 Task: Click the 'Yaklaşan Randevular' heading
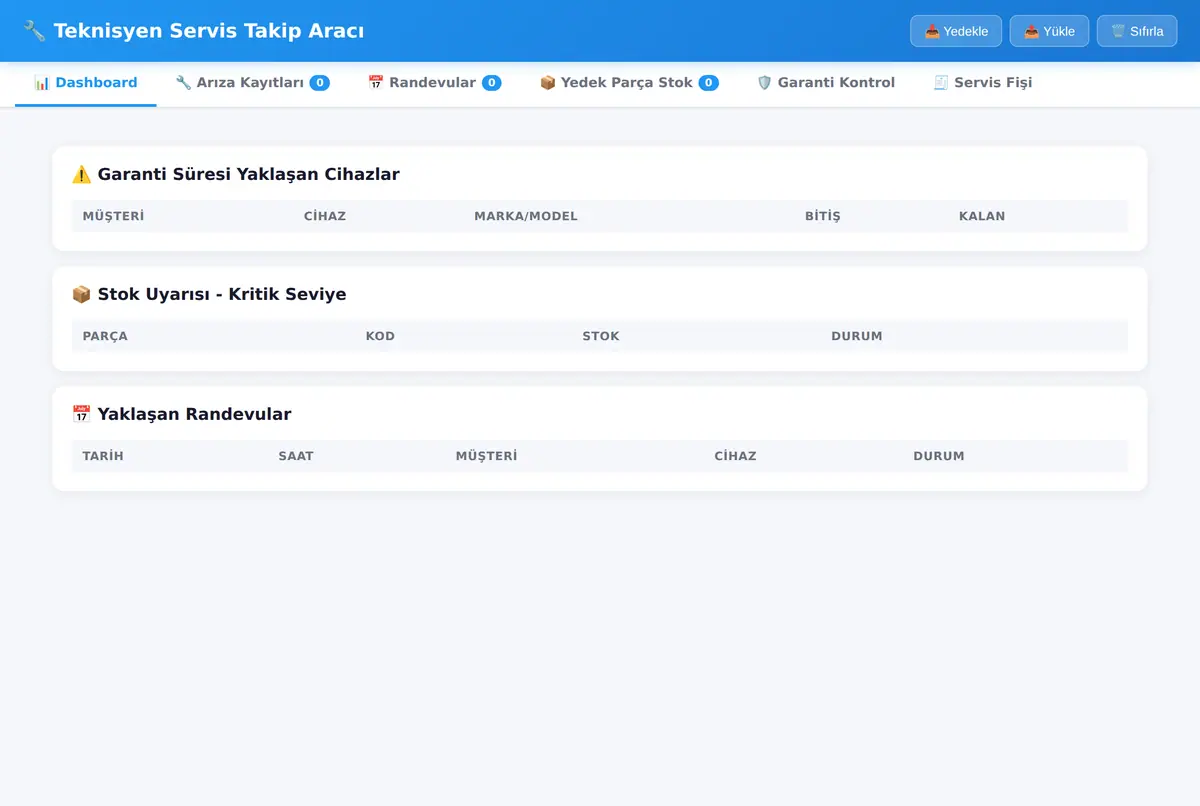[x=195, y=414]
